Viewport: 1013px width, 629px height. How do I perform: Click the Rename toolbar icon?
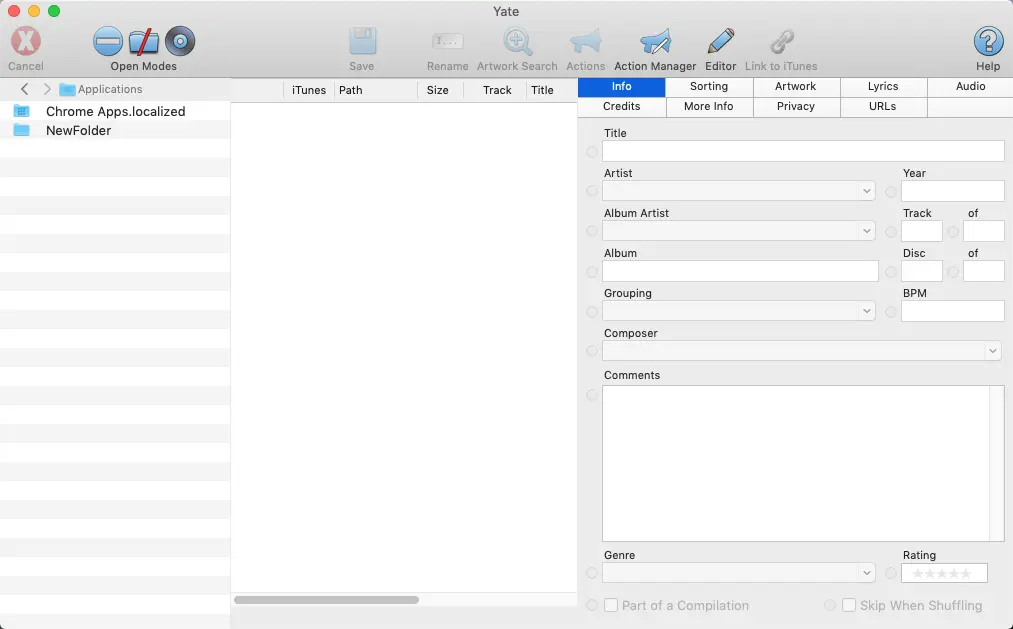point(447,41)
